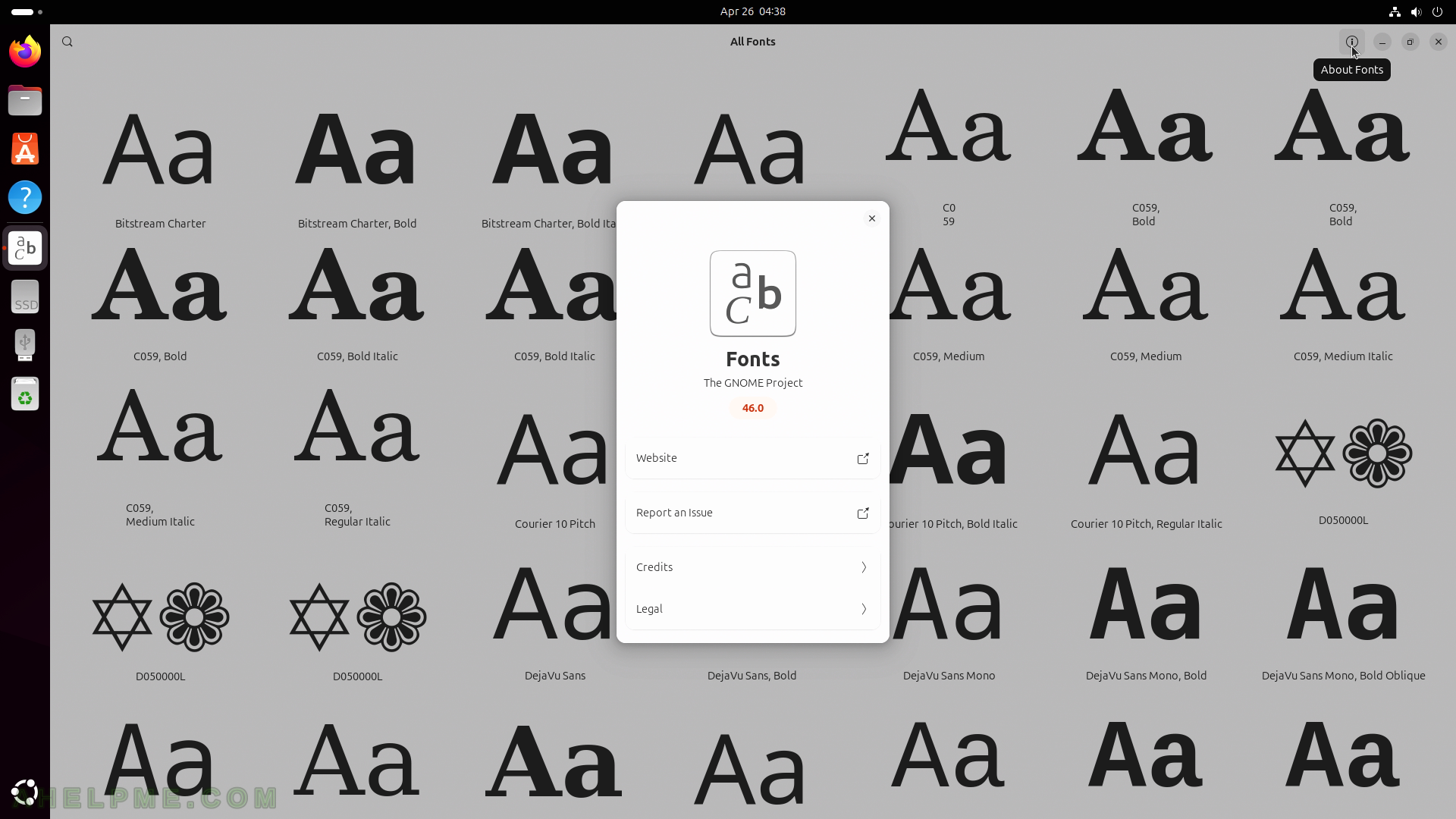This screenshot has height=819, width=1456.
Task: Open Help from the dock
Action: [25, 197]
